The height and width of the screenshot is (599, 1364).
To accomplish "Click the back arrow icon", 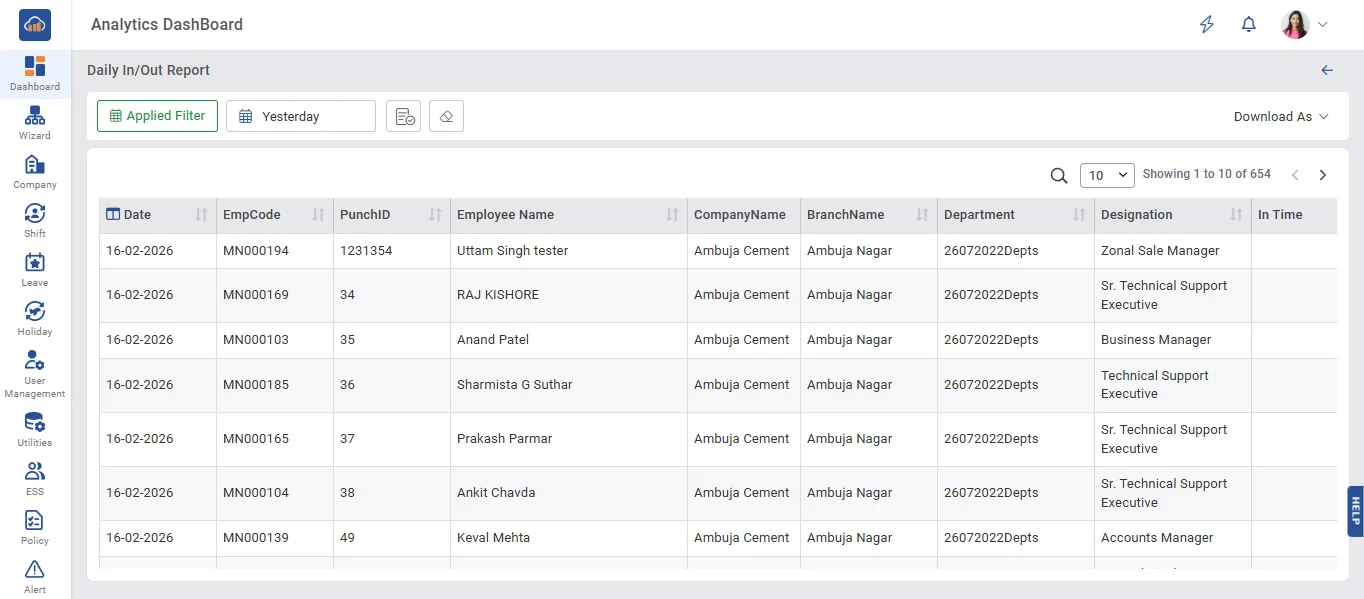I will (1327, 70).
